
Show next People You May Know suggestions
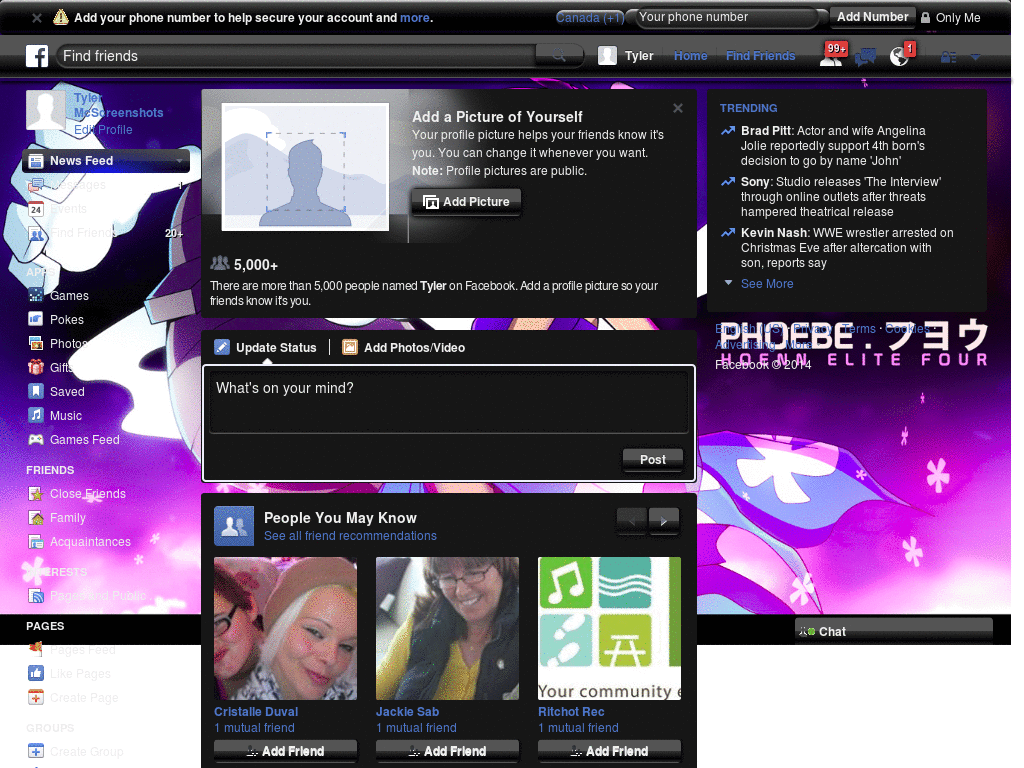[x=664, y=521]
